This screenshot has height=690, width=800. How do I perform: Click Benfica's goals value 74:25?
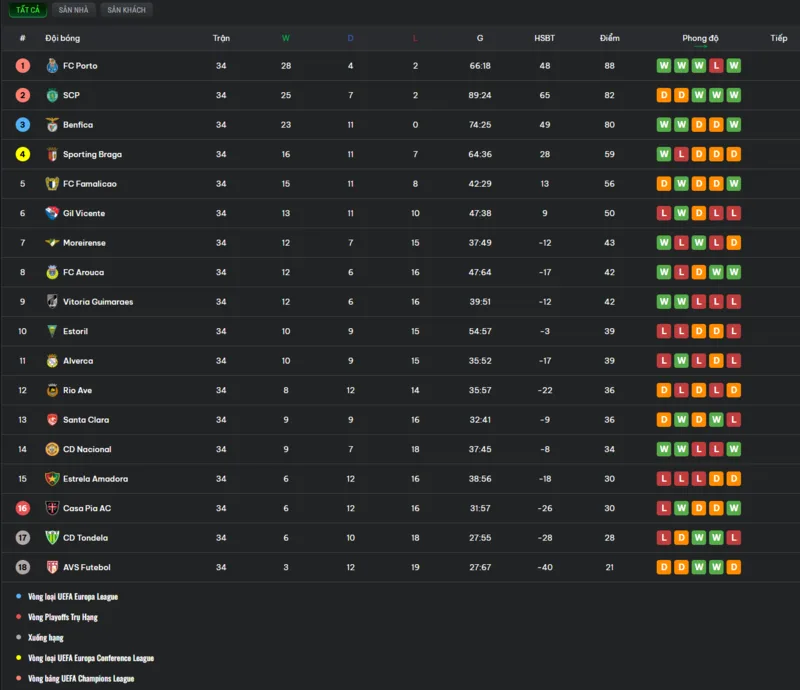(x=480, y=125)
